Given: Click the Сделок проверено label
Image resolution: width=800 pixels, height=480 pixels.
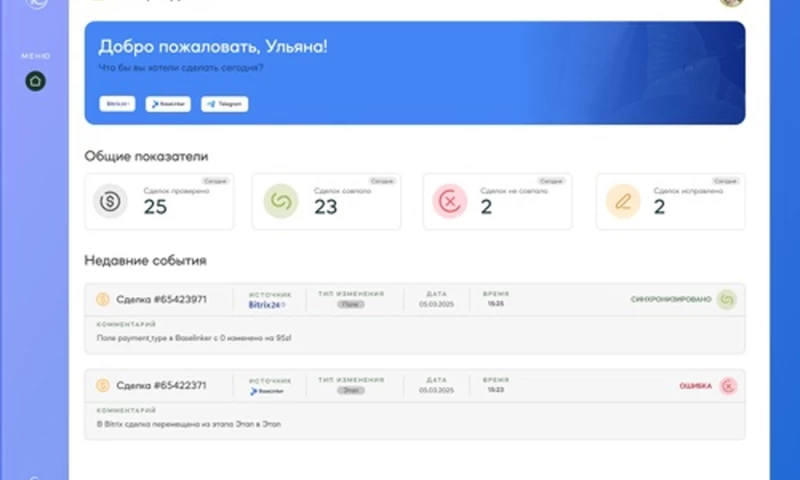Looking at the screenshot, I should click(x=177, y=191).
